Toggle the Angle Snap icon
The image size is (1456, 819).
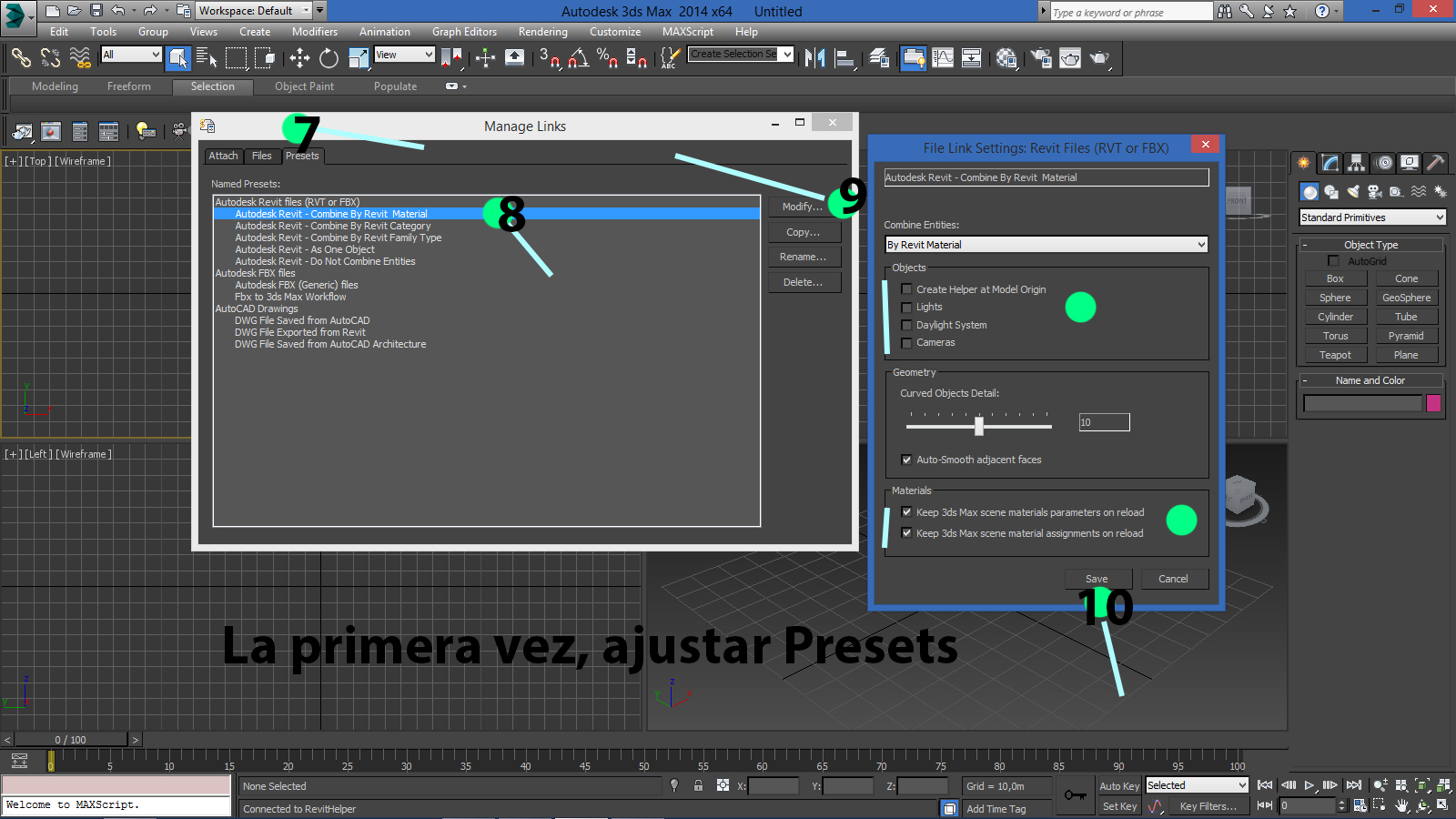(579, 58)
